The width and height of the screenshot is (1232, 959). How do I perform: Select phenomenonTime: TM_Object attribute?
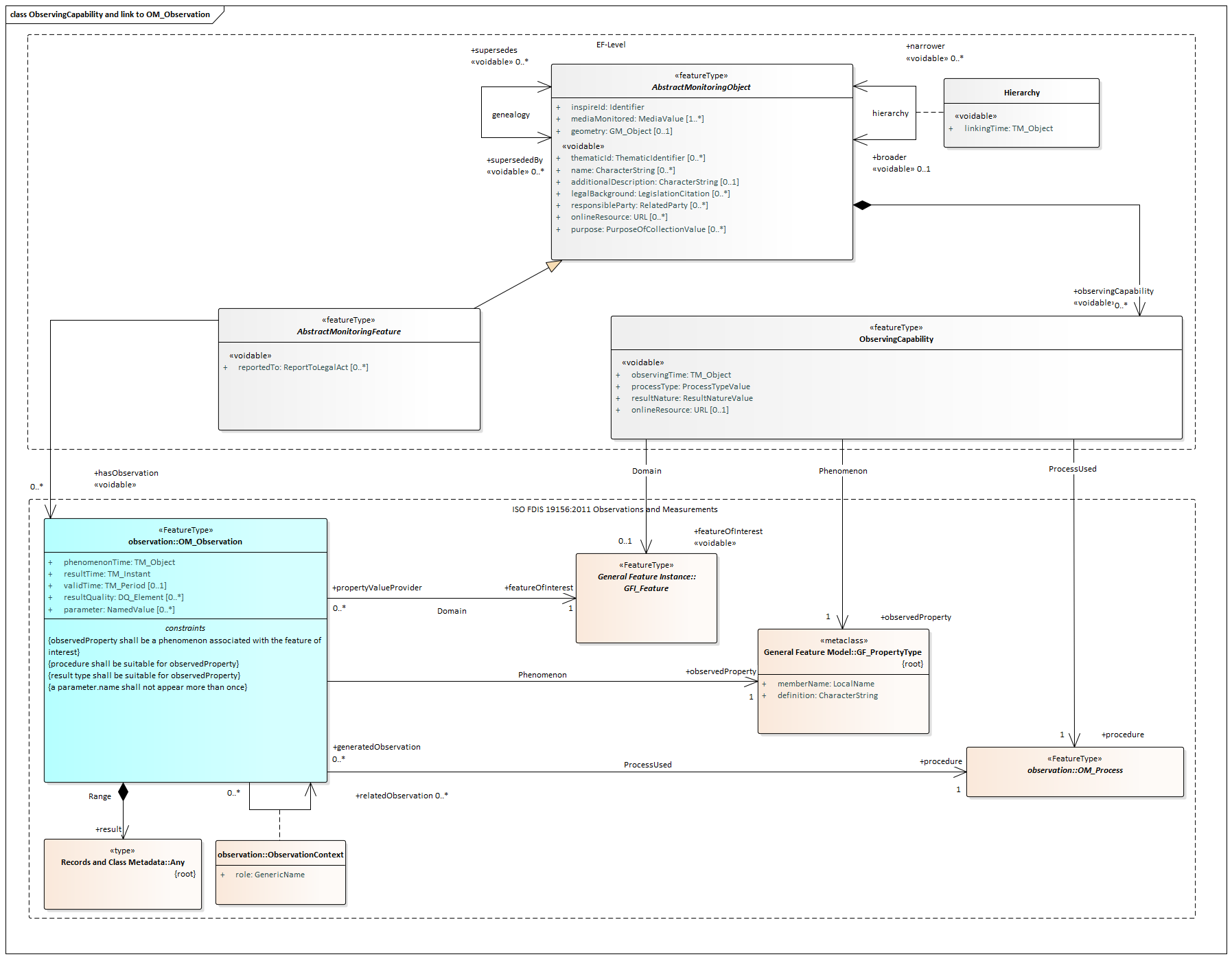[119, 562]
